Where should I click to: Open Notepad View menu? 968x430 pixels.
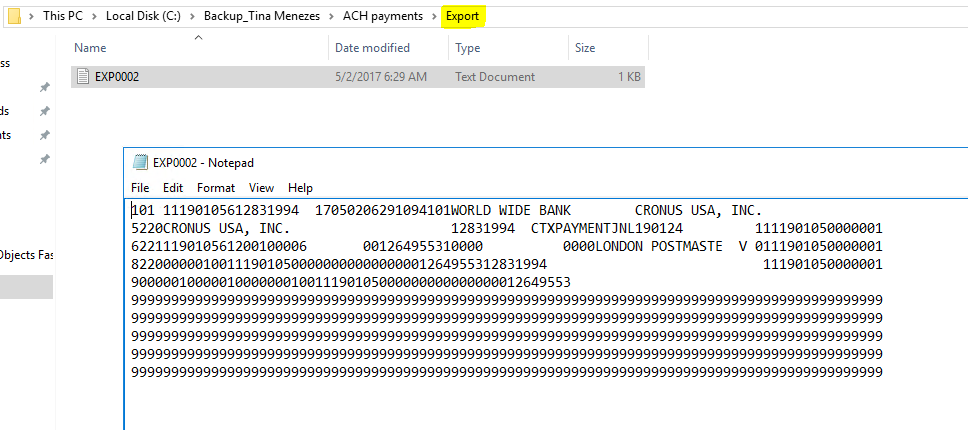(x=261, y=188)
